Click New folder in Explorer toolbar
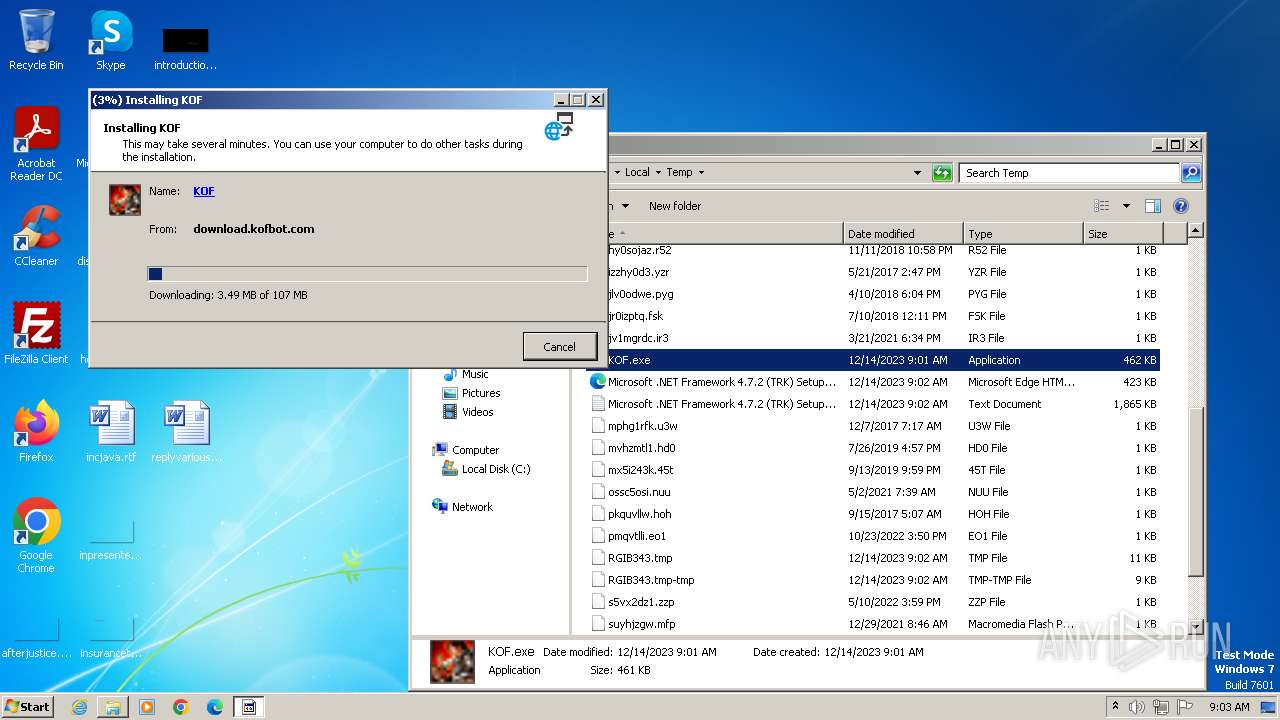Image resolution: width=1280 pixels, height=720 pixels. (x=675, y=206)
